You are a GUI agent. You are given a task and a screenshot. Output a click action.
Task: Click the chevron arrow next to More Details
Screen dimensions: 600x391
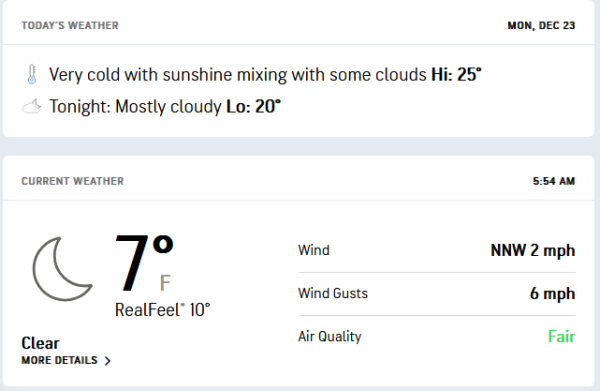click(x=108, y=361)
